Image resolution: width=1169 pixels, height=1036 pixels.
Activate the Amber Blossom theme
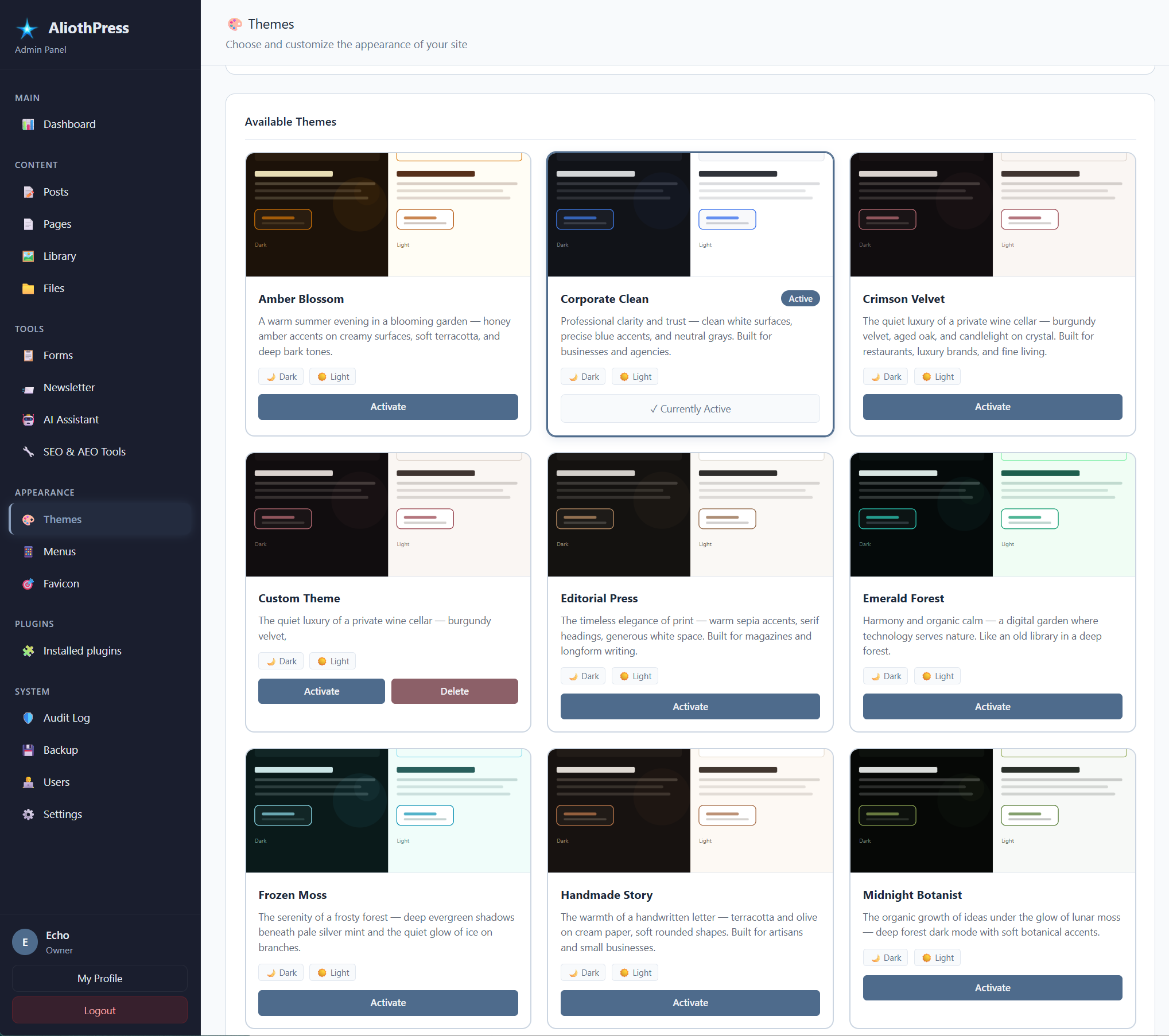point(388,407)
